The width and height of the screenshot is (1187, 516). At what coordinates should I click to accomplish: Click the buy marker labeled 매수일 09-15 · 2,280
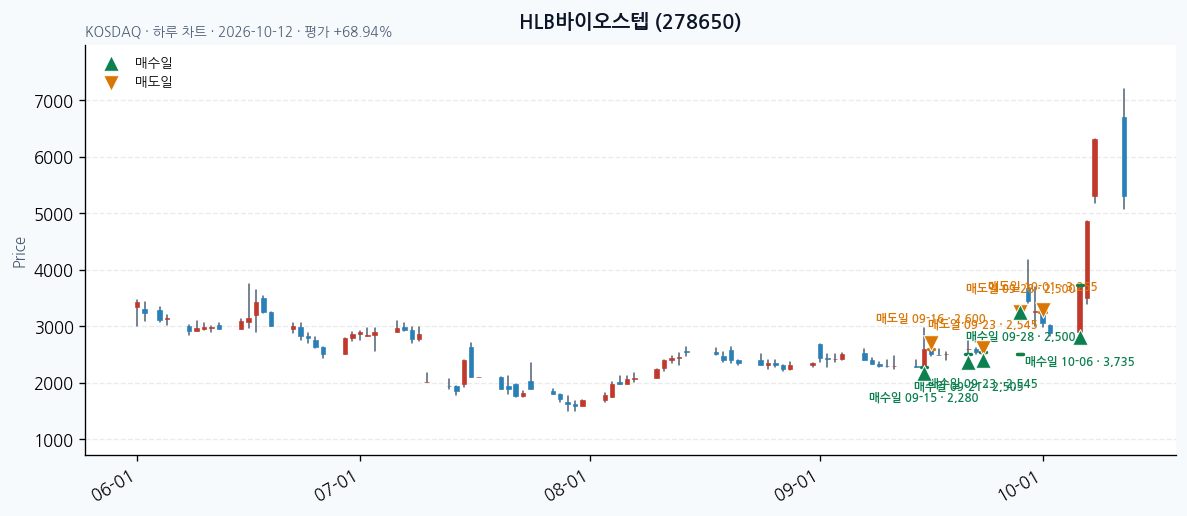point(924,374)
